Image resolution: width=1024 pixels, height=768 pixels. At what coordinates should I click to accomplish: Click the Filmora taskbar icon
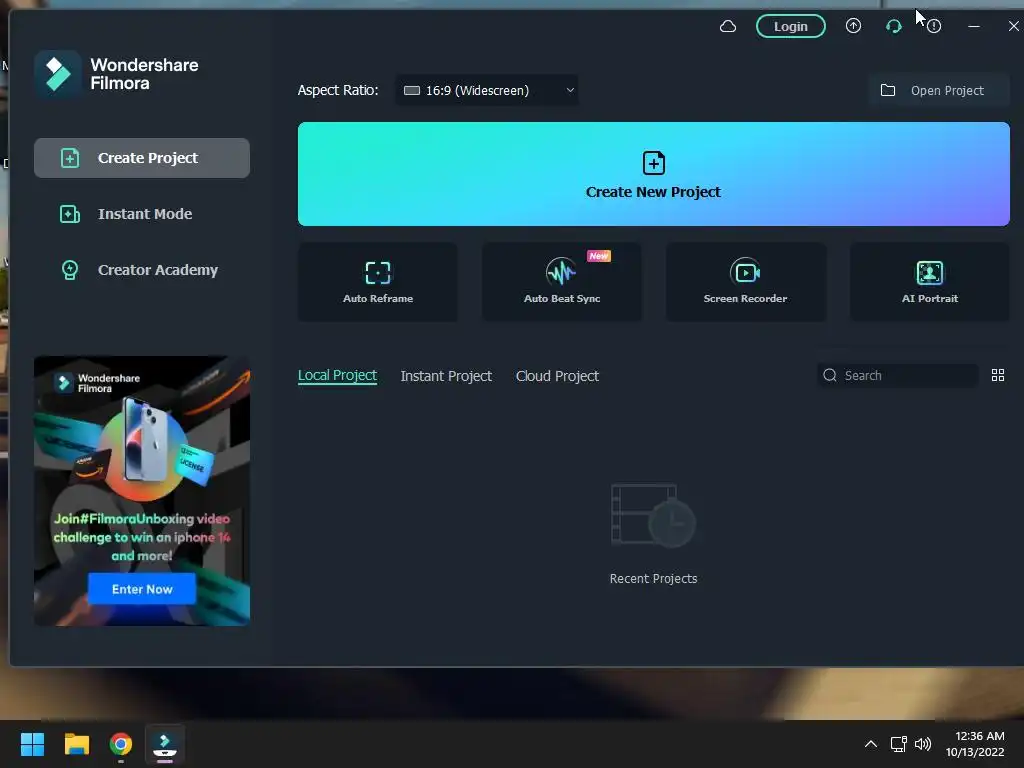coord(165,744)
